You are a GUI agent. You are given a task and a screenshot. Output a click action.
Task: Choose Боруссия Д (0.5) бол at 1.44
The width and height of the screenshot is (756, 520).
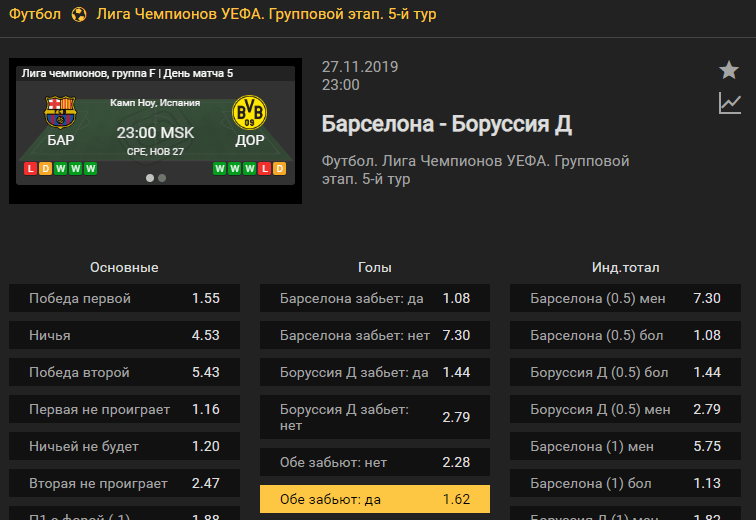625,372
